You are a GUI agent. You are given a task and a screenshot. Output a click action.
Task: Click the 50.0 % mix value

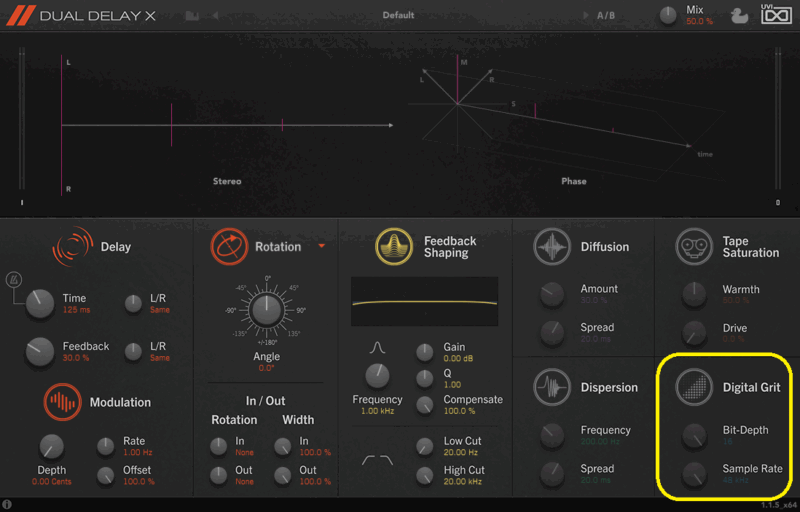[x=699, y=21]
